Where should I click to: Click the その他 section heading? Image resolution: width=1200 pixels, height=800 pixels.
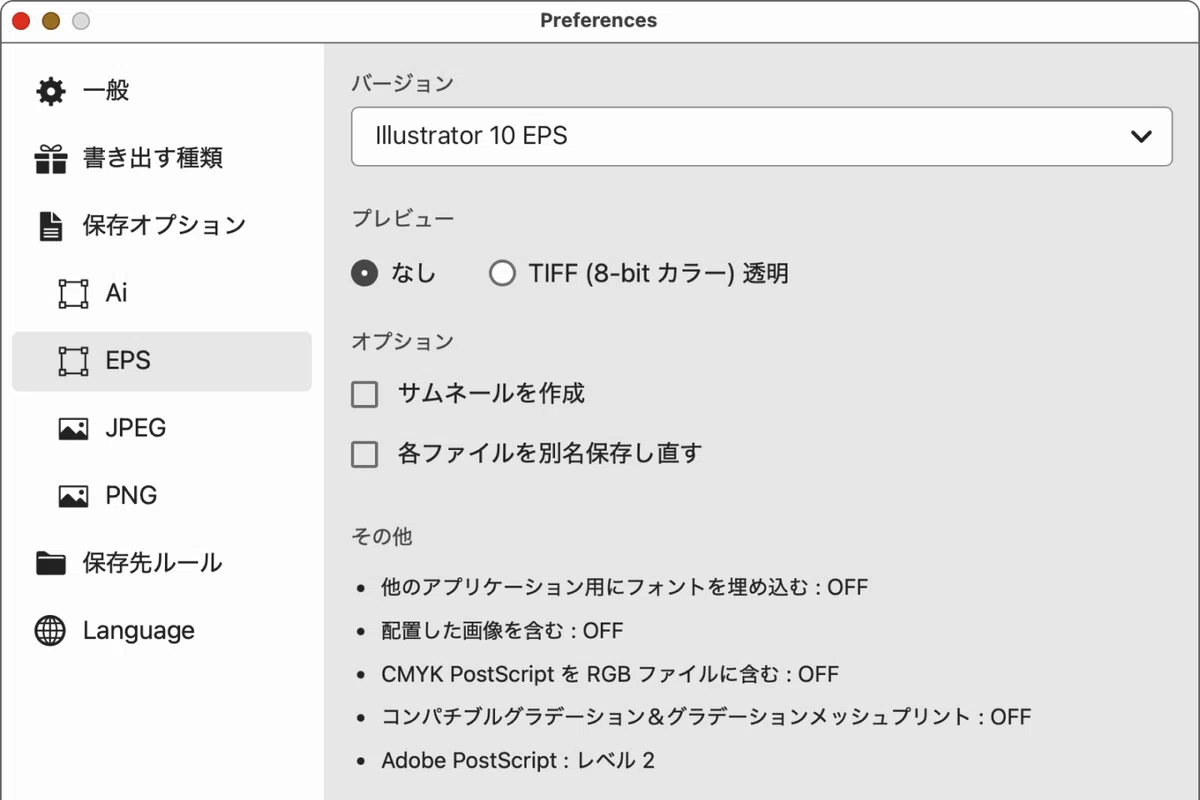(382, 537)
